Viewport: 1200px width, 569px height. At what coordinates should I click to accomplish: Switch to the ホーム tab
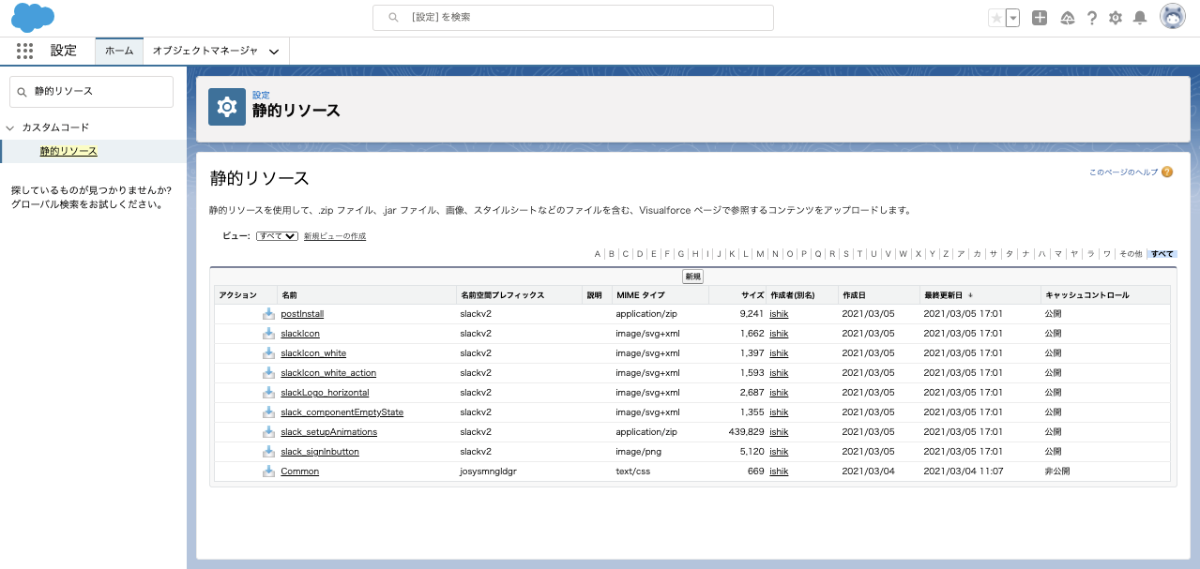click(119, 50)
